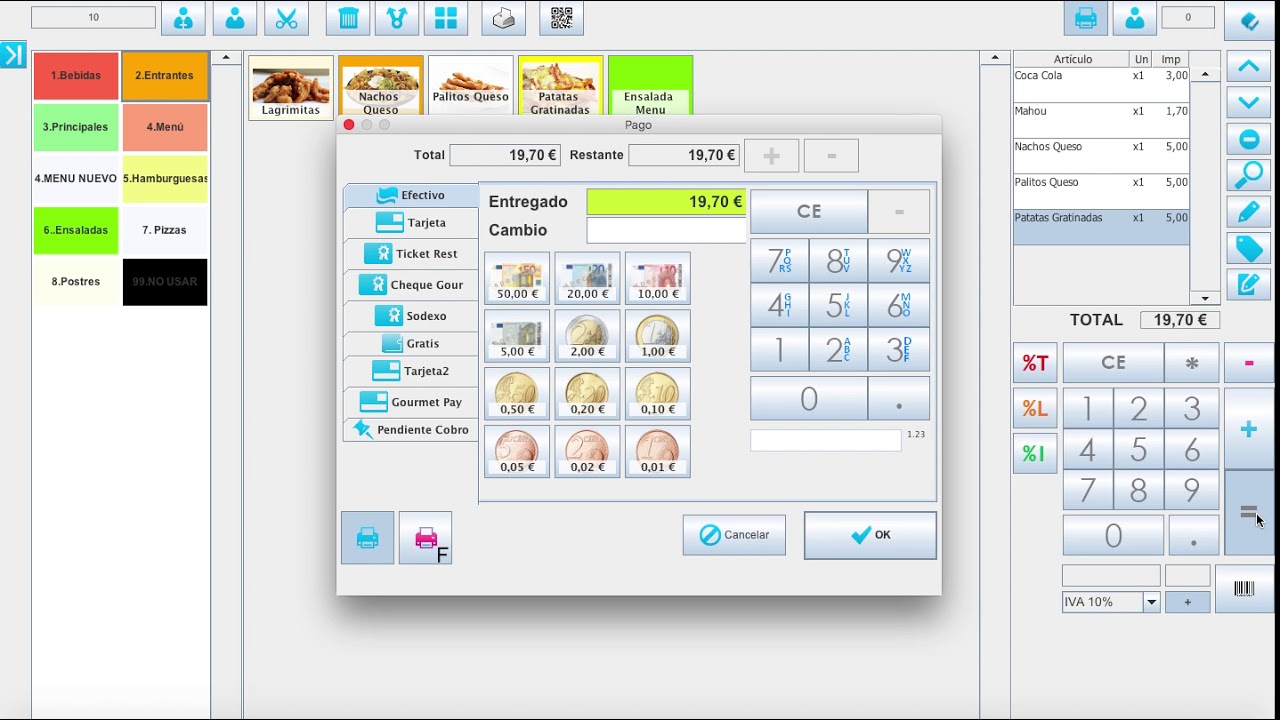Open the IVA 10% tax dropdown
Viewport: 1280px width, 720px height.
coord(1151,602)
